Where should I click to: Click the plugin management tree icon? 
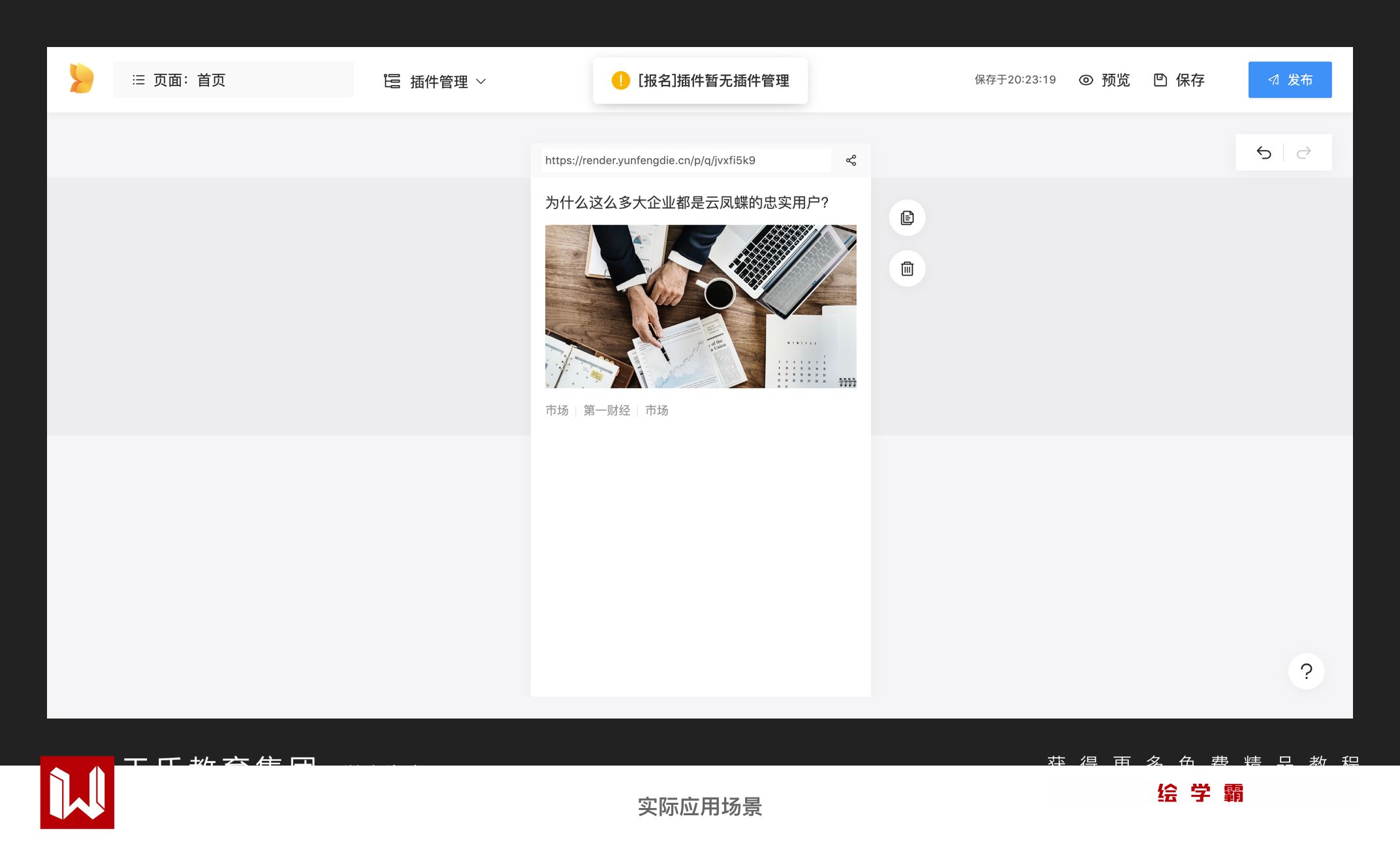[392, 81]
